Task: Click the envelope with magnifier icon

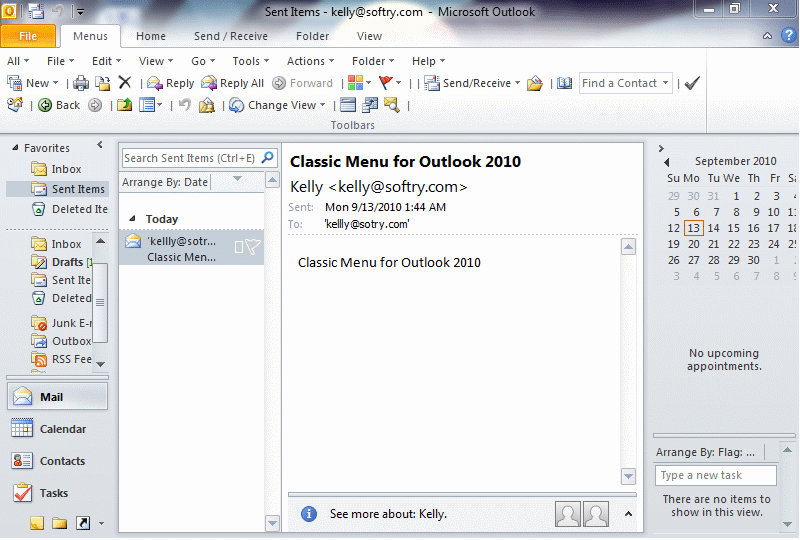Action: (x=392, y=105)
